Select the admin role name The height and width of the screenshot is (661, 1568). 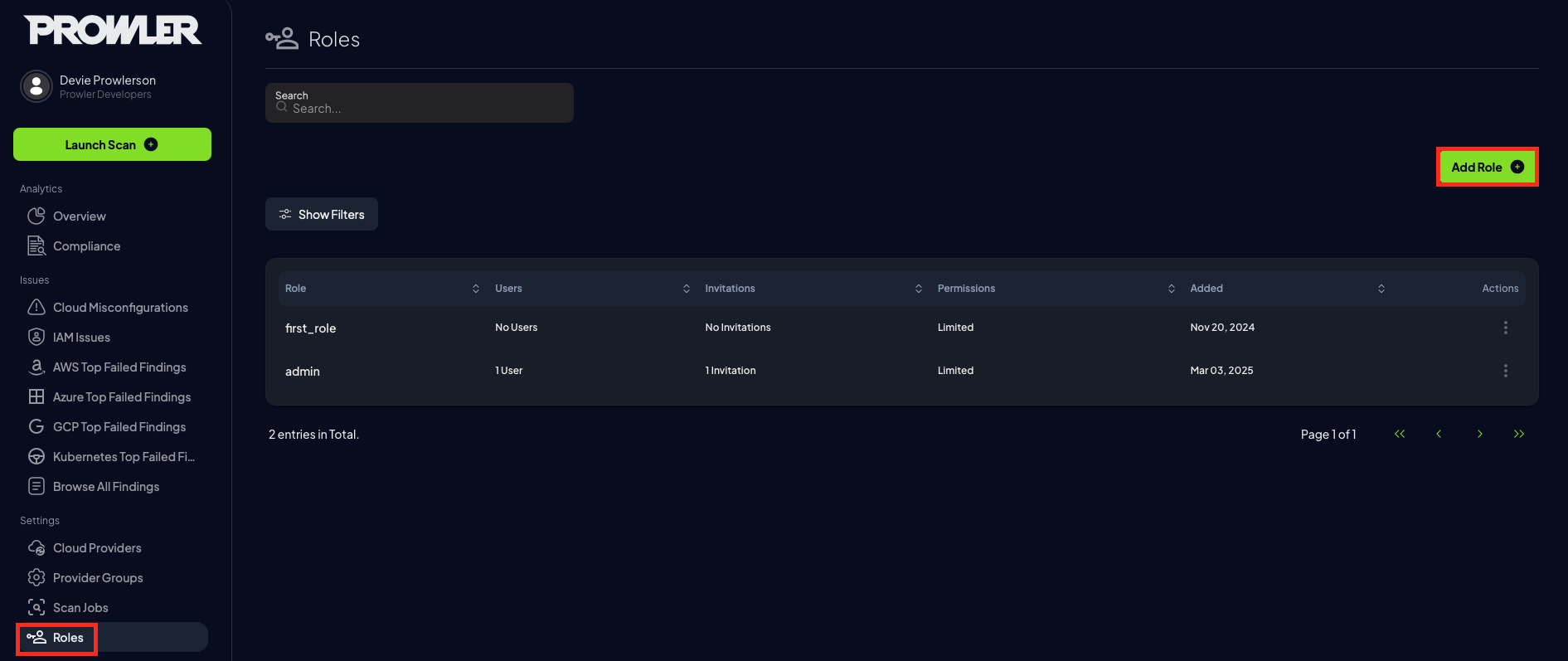[303, 372]
